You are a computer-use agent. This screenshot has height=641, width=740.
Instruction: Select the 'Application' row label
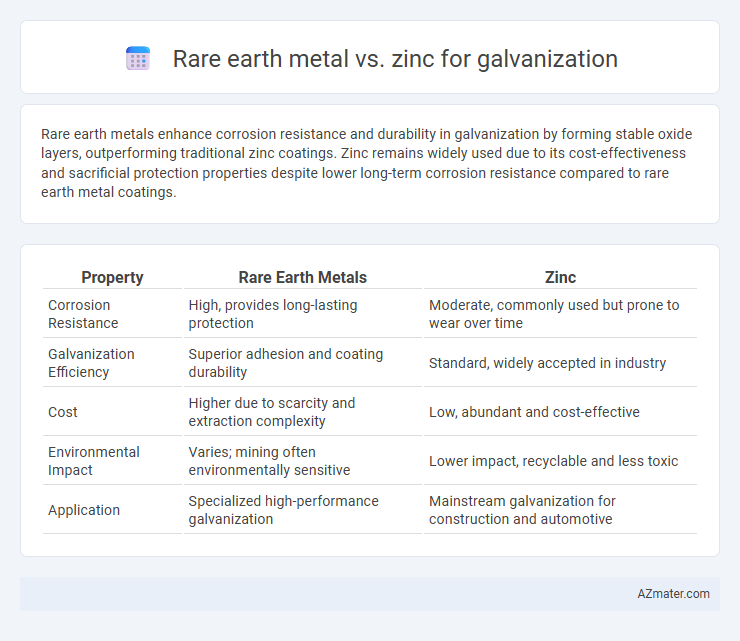point(112,510)
